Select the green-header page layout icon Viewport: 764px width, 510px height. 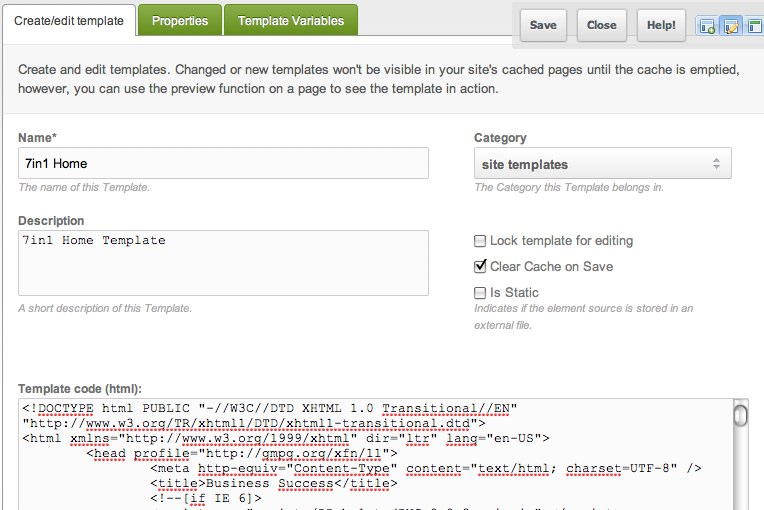(755, 25)
